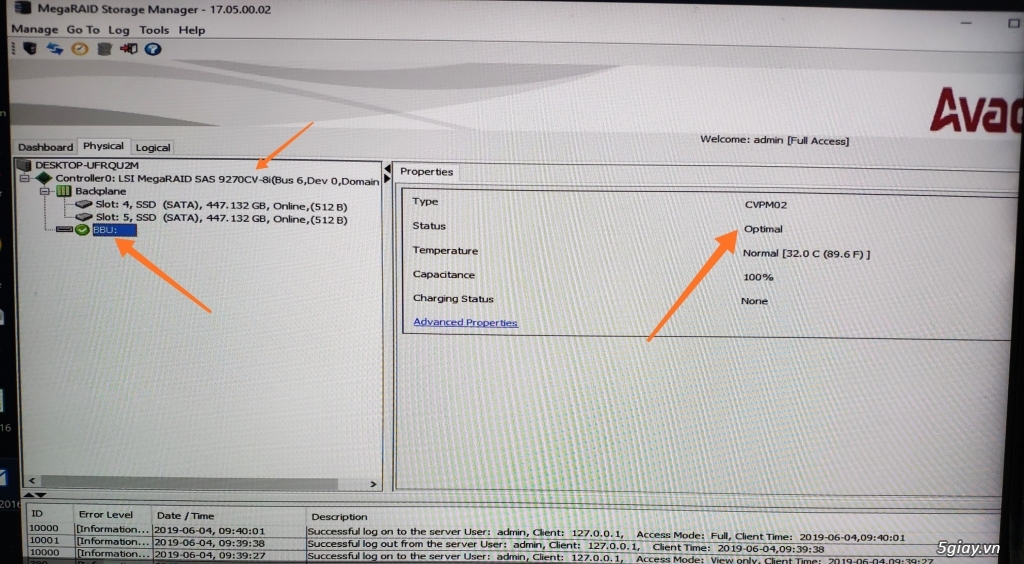This screenshot has height=564, width=1024.
Task: Click the down arrow above the log panel
Action: coord(40,495)
